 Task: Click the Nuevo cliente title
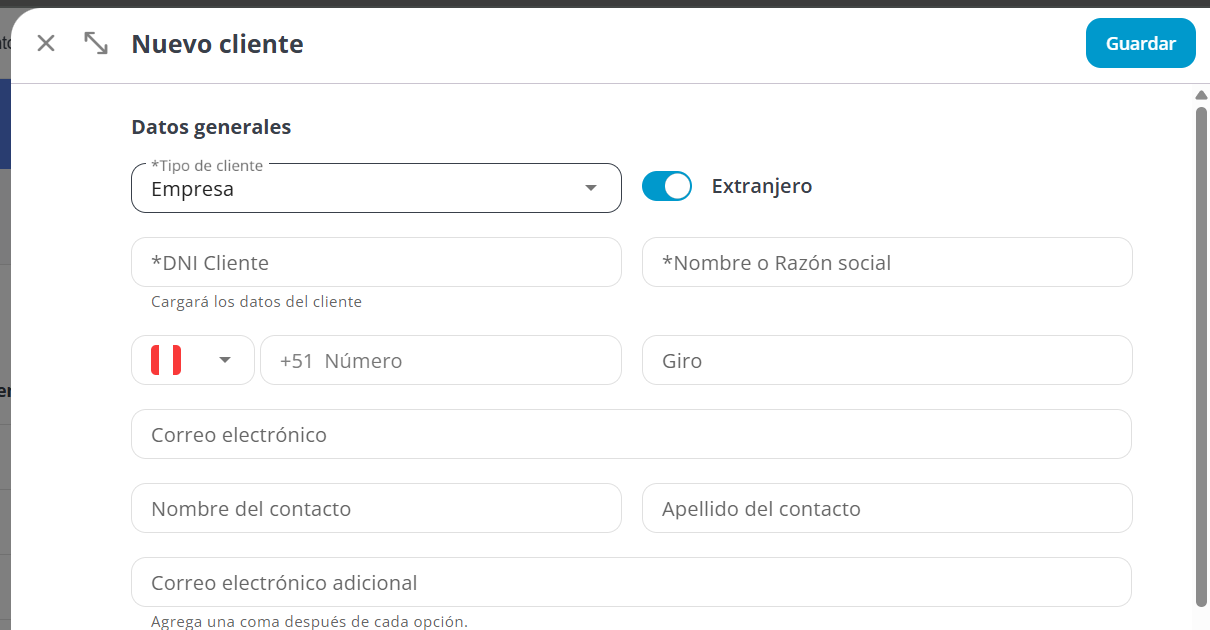tap(217, 44)
